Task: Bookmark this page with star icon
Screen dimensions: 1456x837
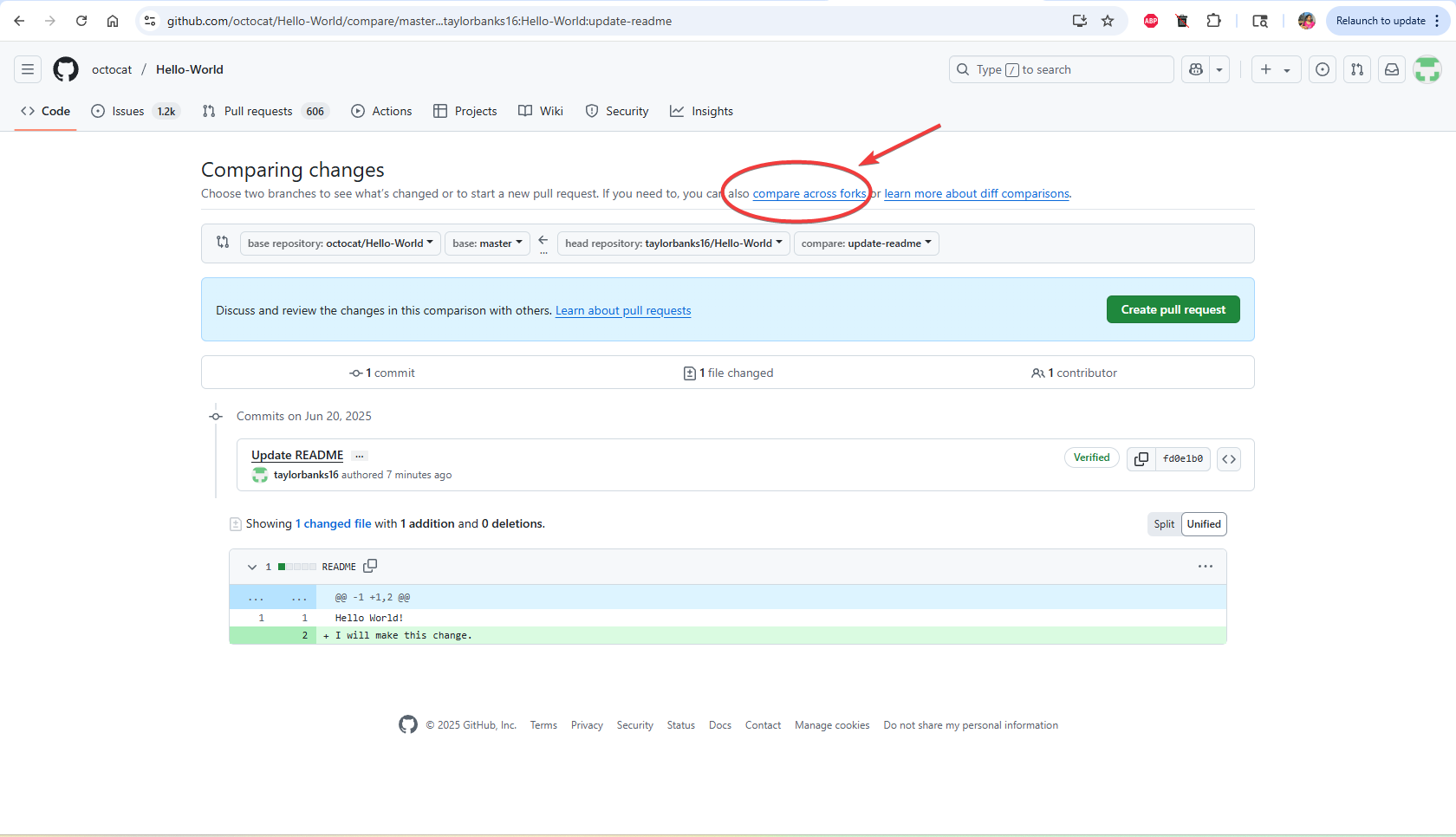Action: tap(1108, 21)
